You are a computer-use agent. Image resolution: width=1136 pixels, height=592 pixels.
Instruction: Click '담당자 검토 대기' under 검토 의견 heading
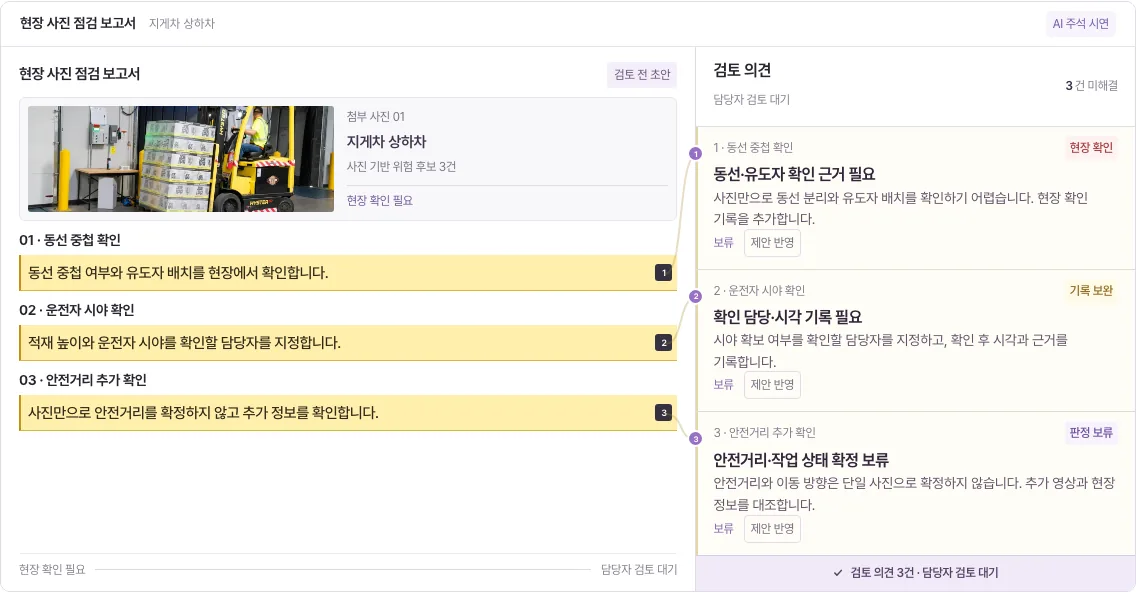(751, 99)
